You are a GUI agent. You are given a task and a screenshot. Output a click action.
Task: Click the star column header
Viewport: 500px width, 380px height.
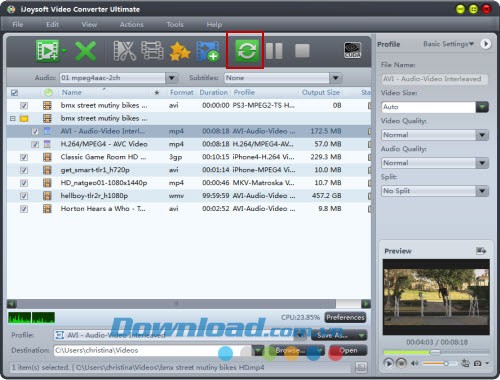click(157, 93)
